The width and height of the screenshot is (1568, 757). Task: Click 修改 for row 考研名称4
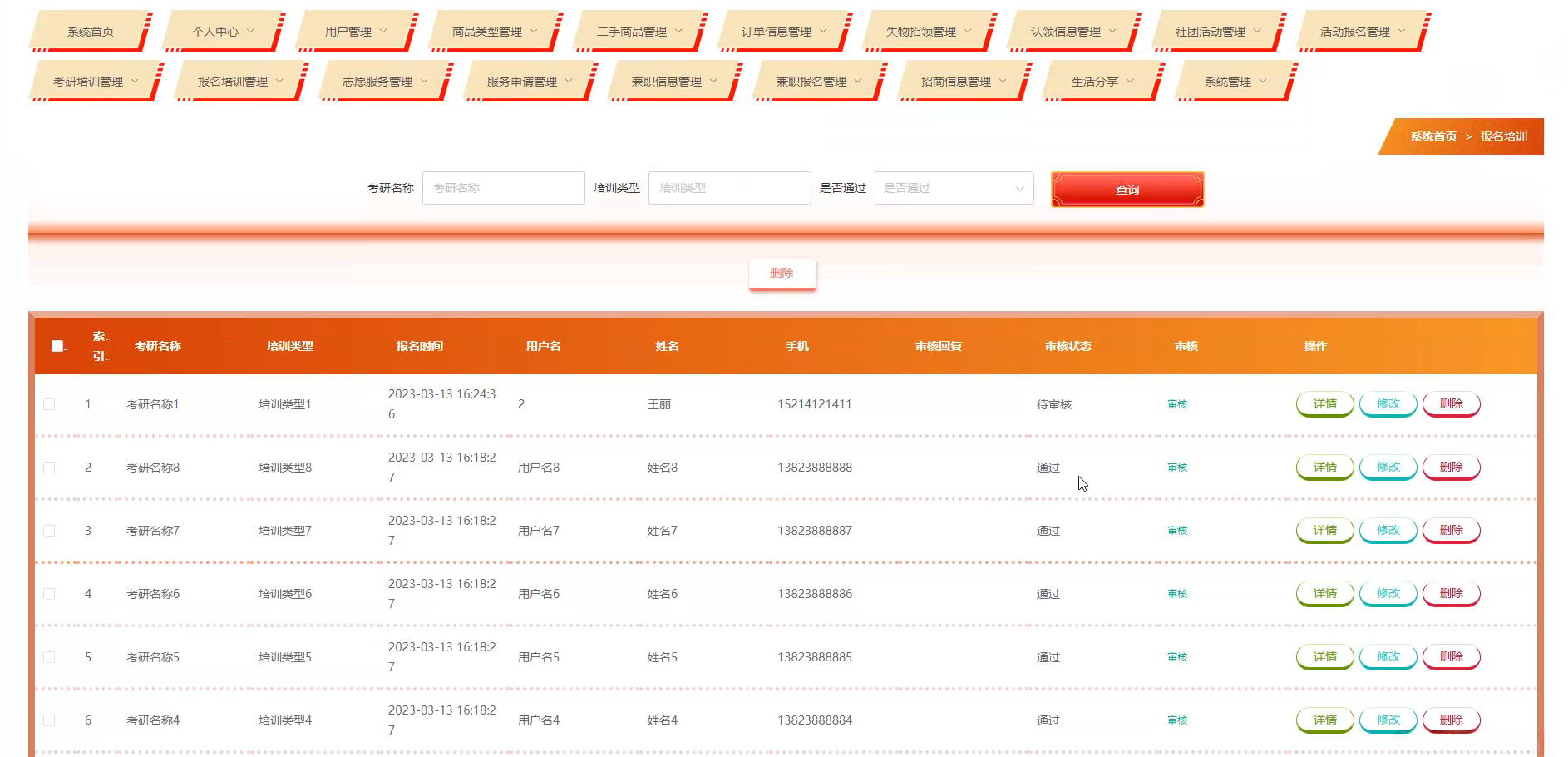tap(1388, 720)
